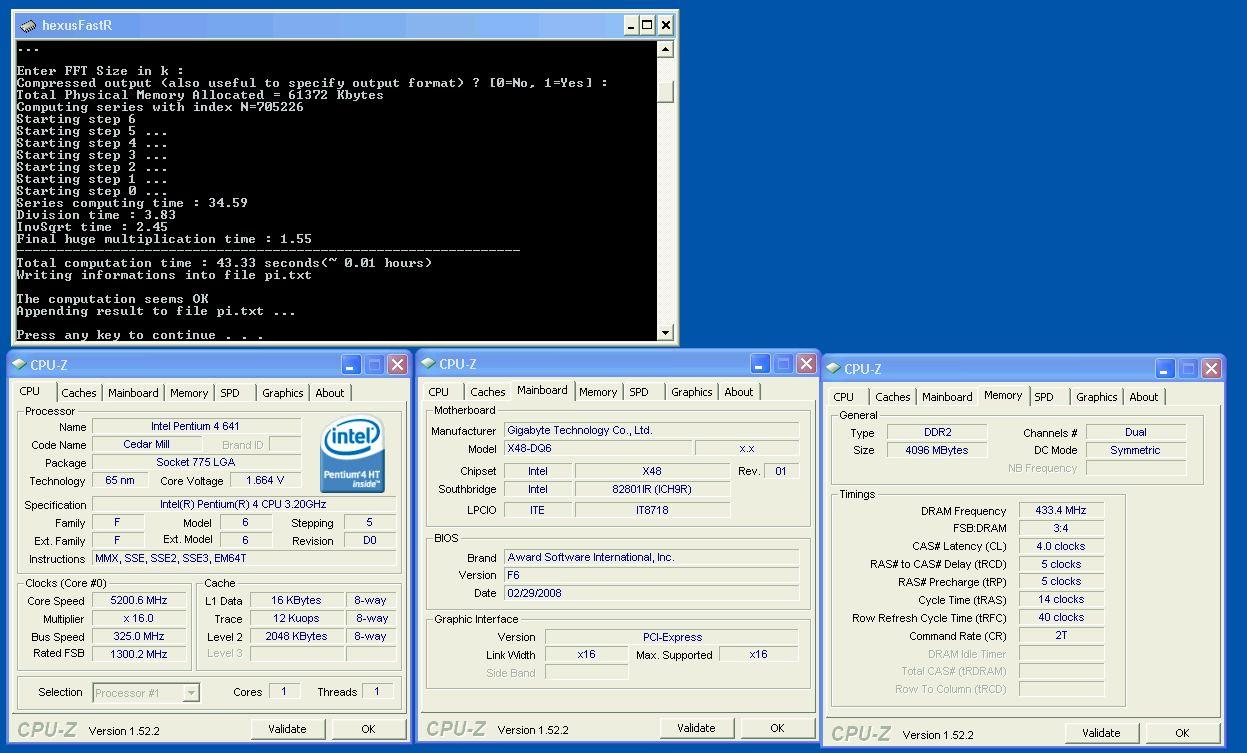Click Validate in the Mainboard window
The height and width of the screenshot is (753, 1247).
(x=696, y=728)
